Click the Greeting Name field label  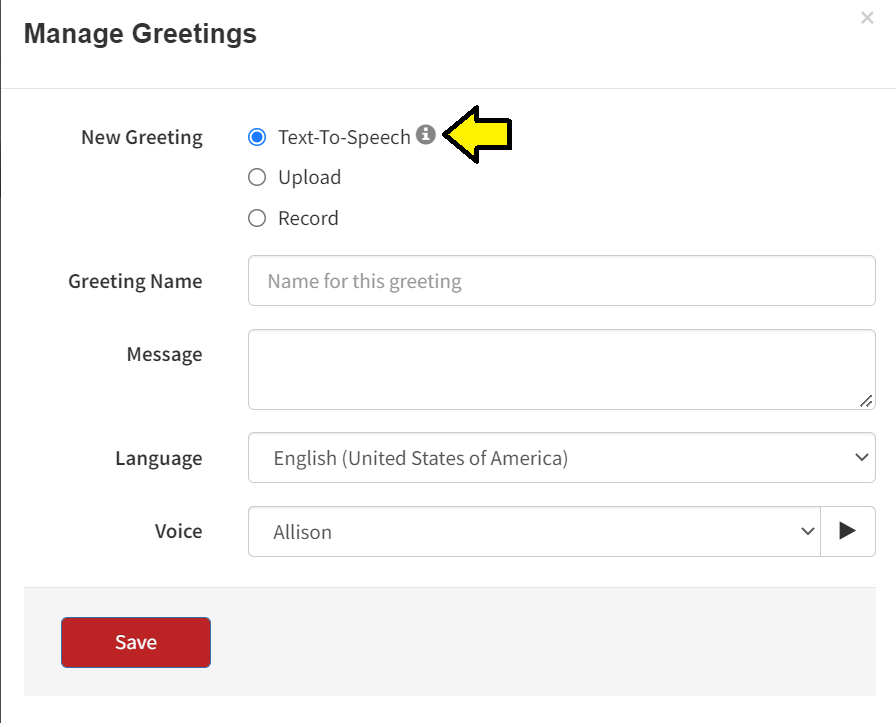pyautogui.click(x=135, y=281)
